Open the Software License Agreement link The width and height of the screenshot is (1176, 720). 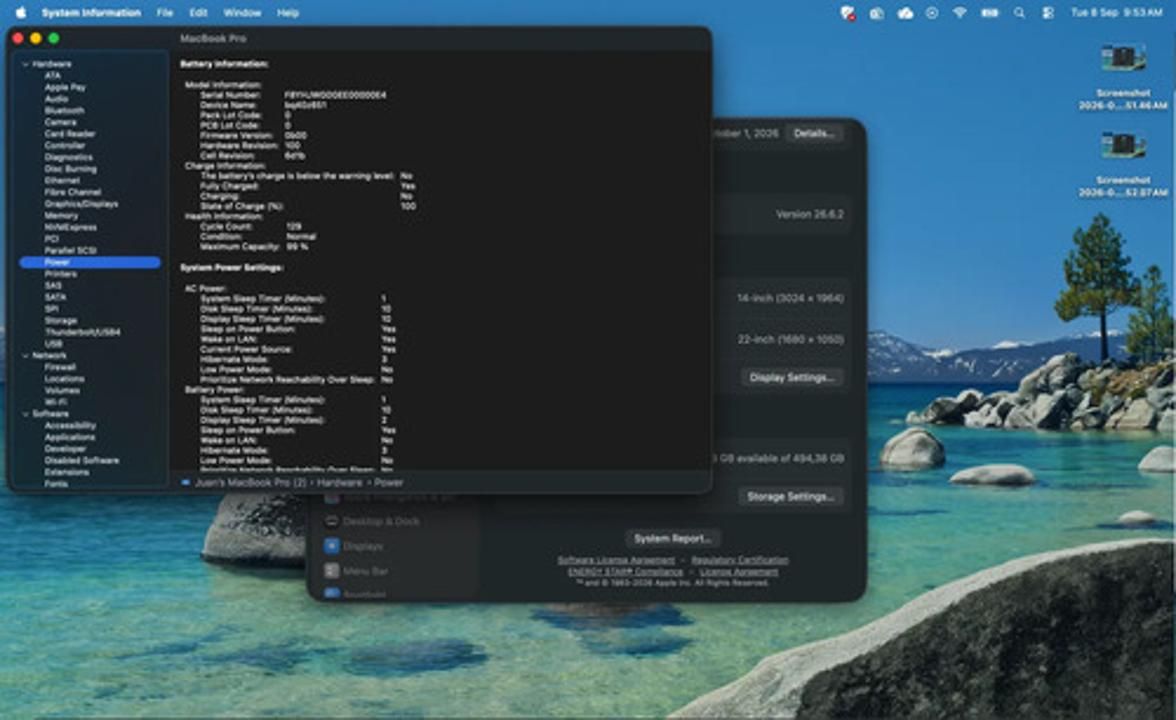tap(616, 560)
